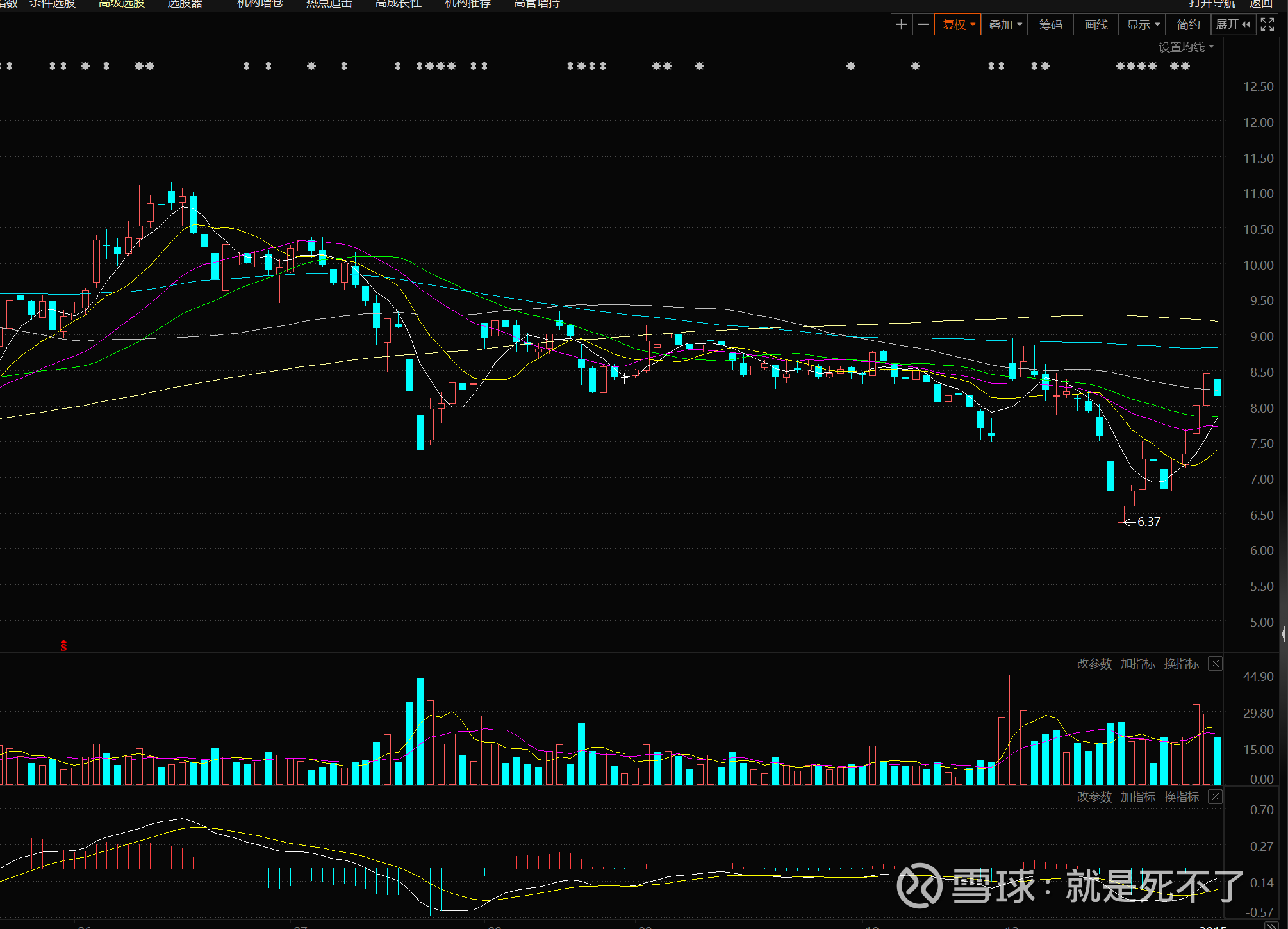This screenshot has width=1288, height=929.
Task: Click 换指标 in the MACD panel
Action: pyautogui.click(x=1181, y=797)
